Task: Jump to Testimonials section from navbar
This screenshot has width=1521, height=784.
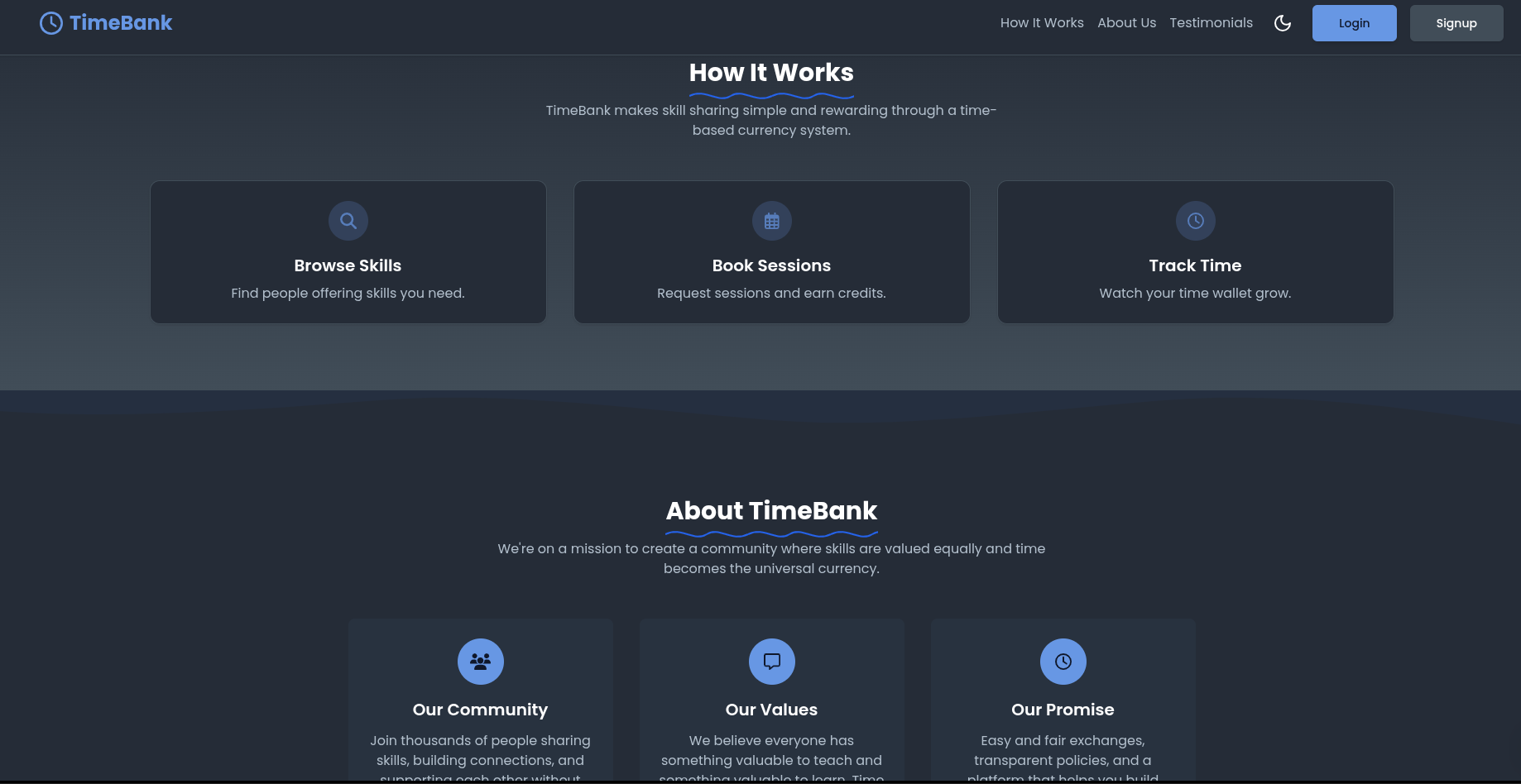Action: coord(1211,23)
